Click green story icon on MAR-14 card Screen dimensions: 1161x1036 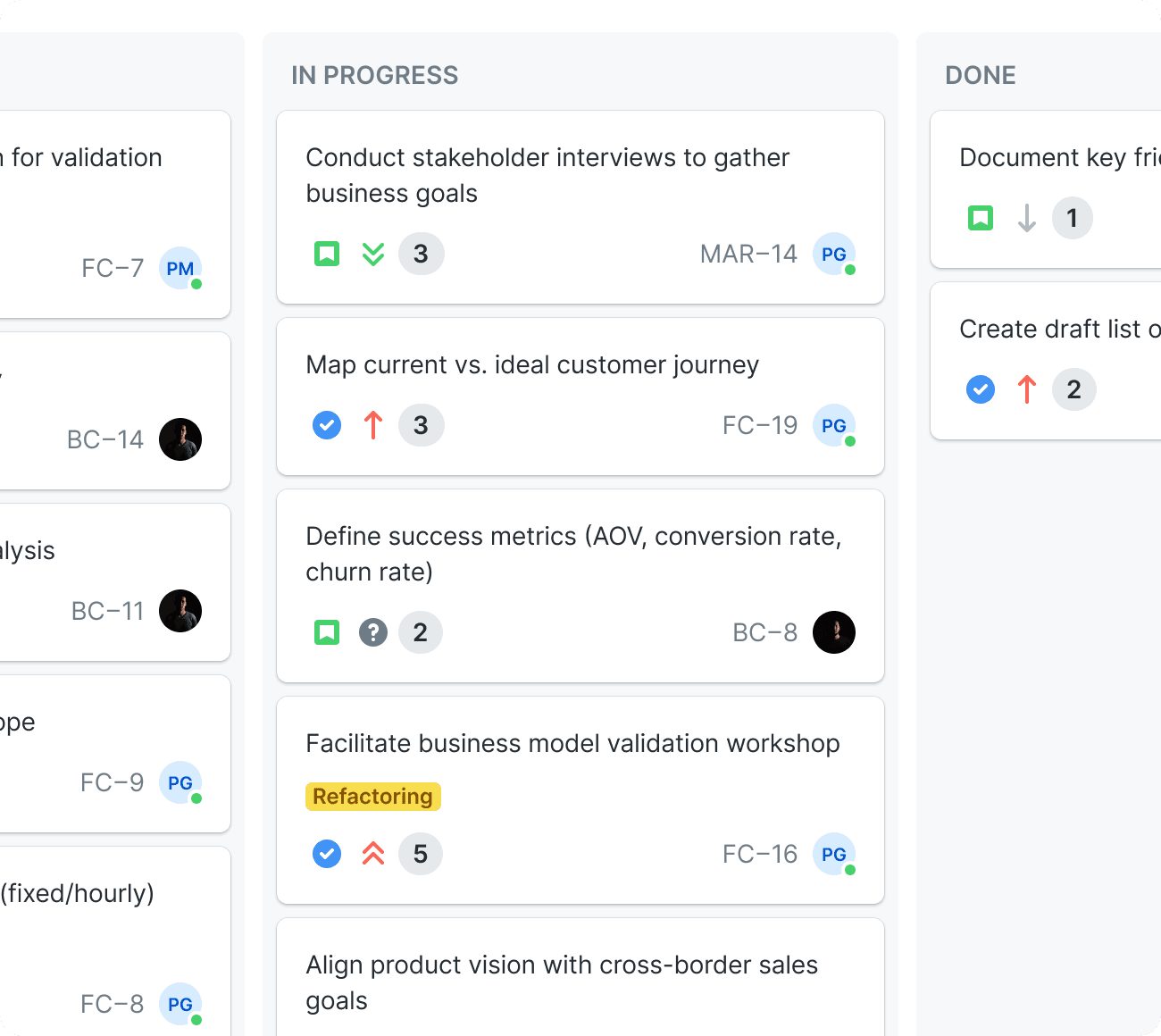[327, 254]
